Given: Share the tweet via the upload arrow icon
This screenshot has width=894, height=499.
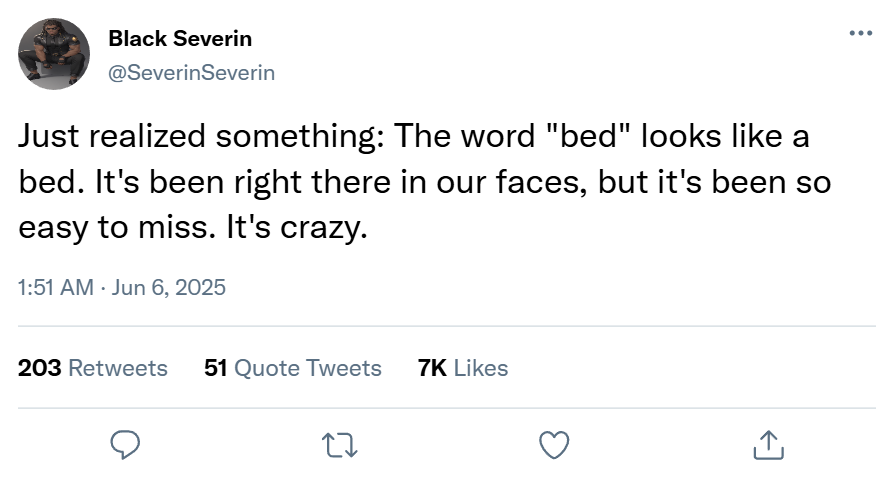Looking at the screenshot, I should point(767,445).
